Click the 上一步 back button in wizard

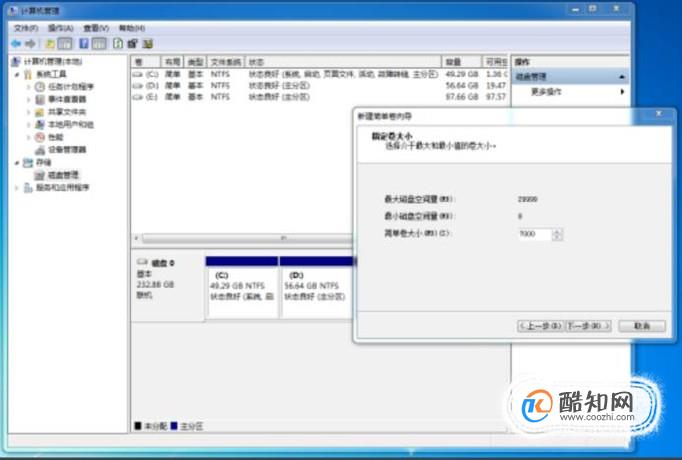click(541, 326)
